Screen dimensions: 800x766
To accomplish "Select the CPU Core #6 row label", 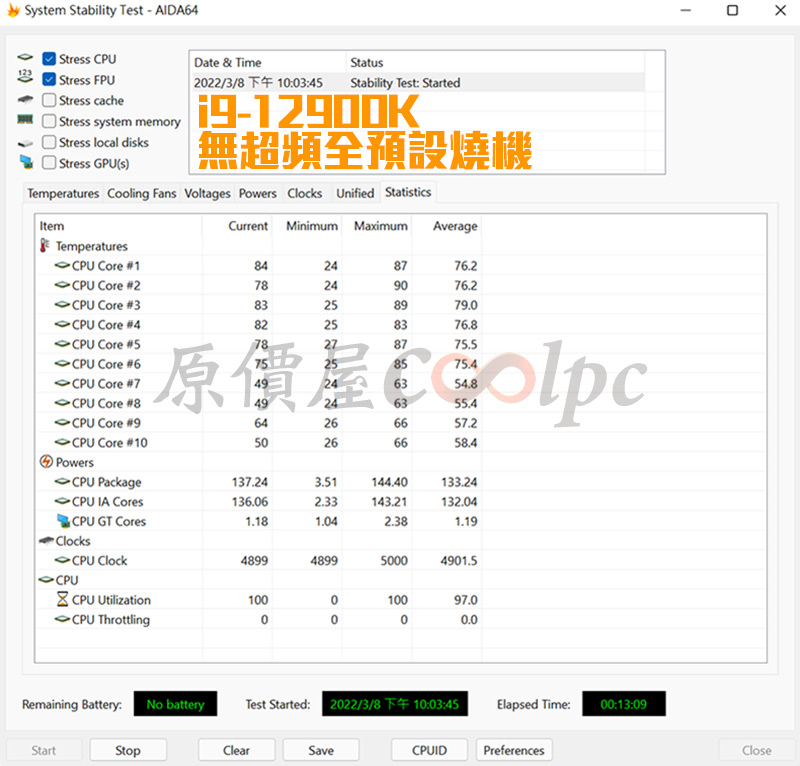I will pos(106,364).
